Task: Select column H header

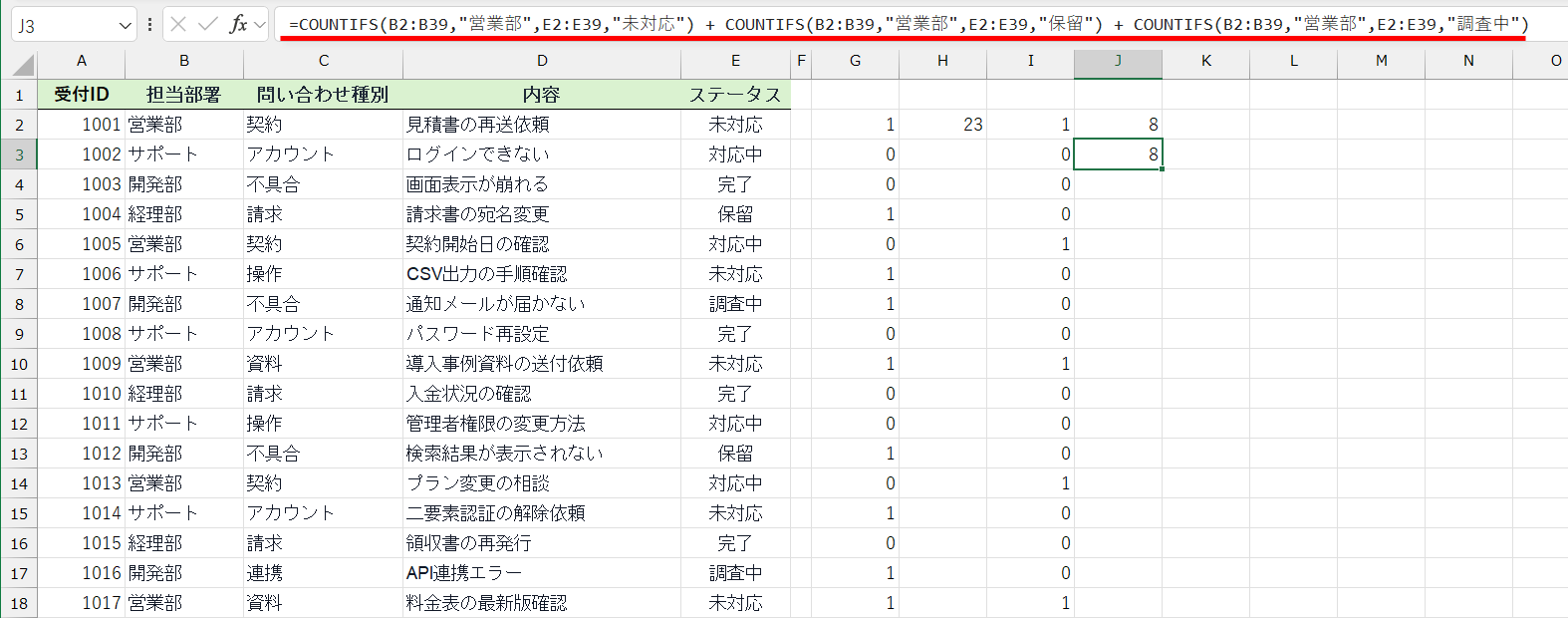Action: pyautogui.click(x=943, y=61)
